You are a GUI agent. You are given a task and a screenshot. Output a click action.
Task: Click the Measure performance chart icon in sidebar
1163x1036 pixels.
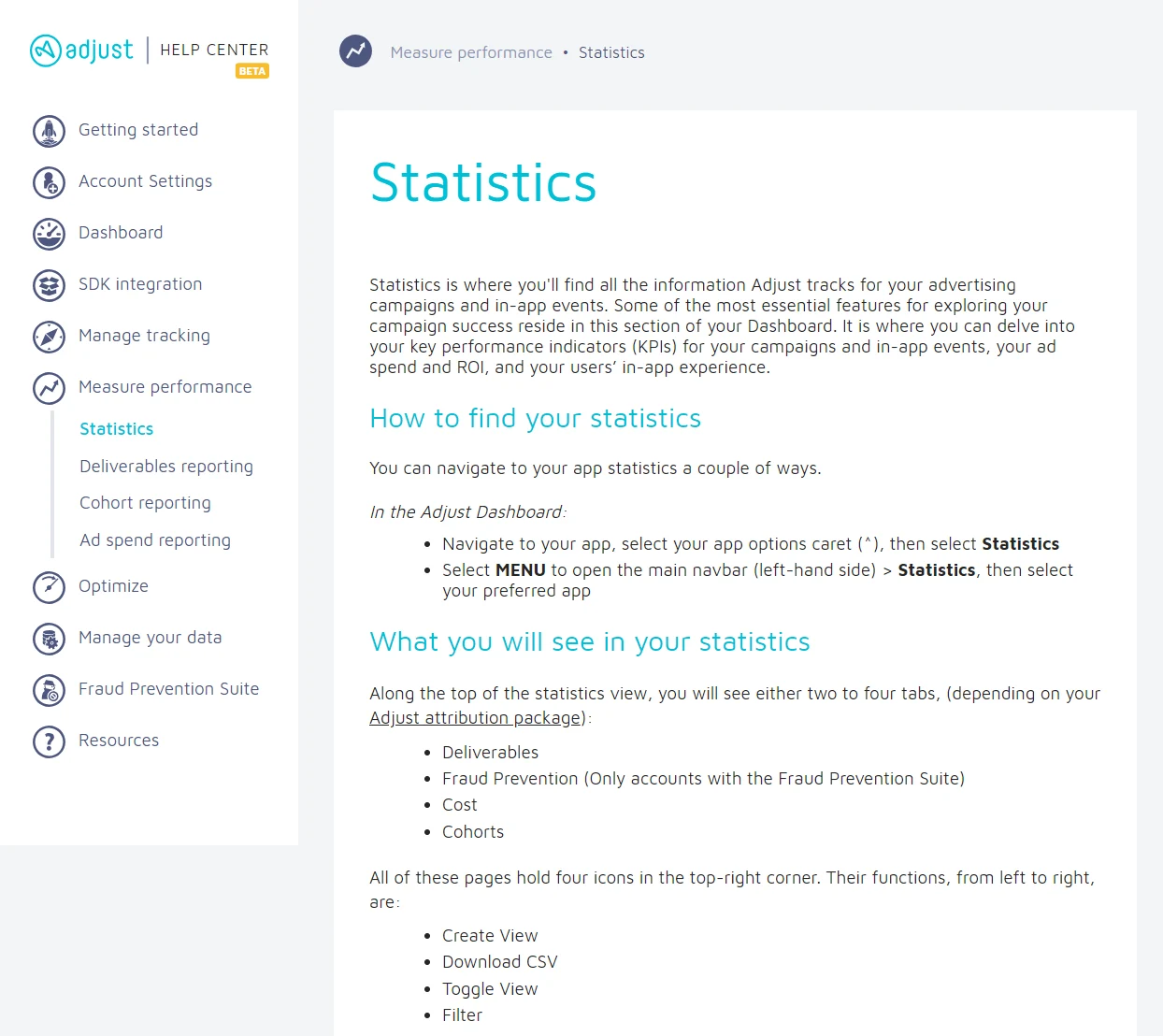tap(49, 388)
